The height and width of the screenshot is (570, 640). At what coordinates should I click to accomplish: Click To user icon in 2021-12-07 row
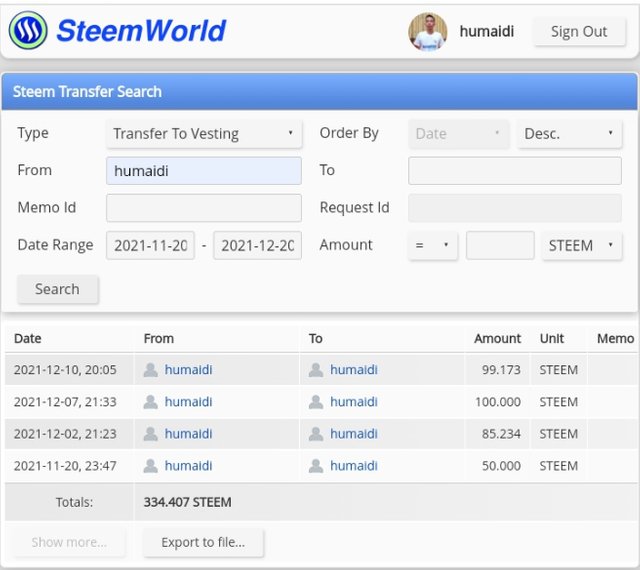(316, 402)
